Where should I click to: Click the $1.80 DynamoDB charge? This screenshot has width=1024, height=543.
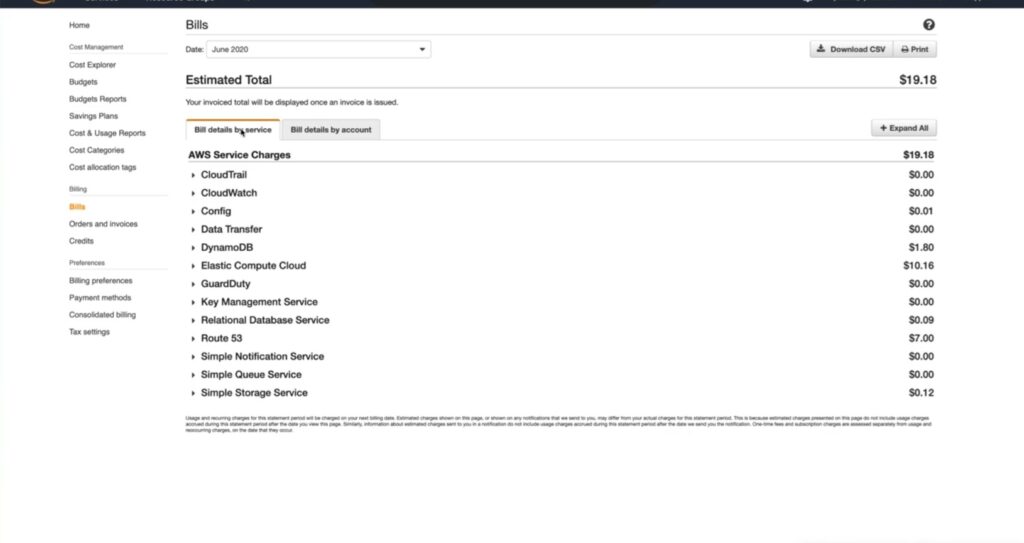(921, 248)
